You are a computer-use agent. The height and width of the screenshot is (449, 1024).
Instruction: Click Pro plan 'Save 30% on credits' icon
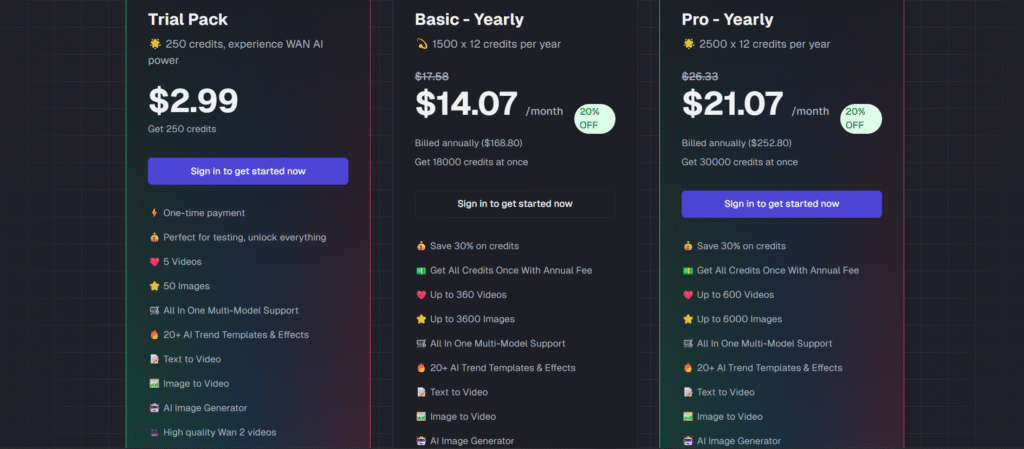(x=688, y=246)
